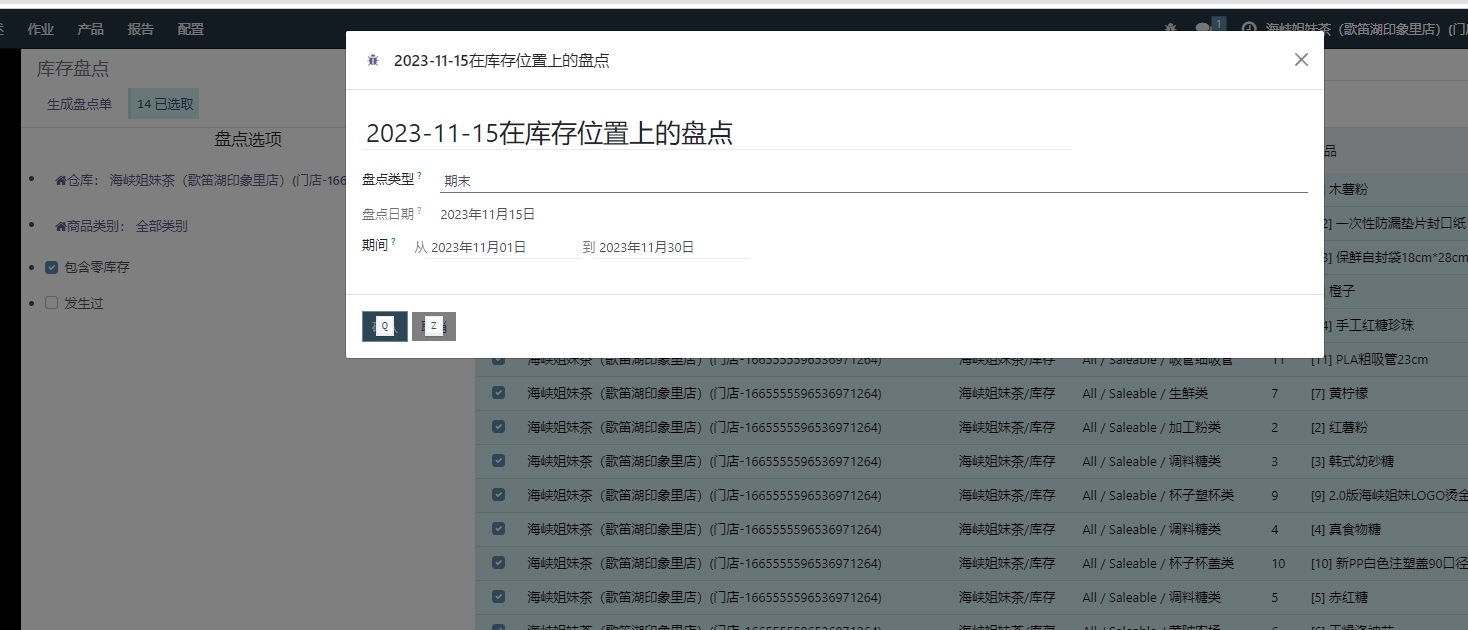
Task: Click the grey cancel button with Z hint
Action: coord(434,326)
